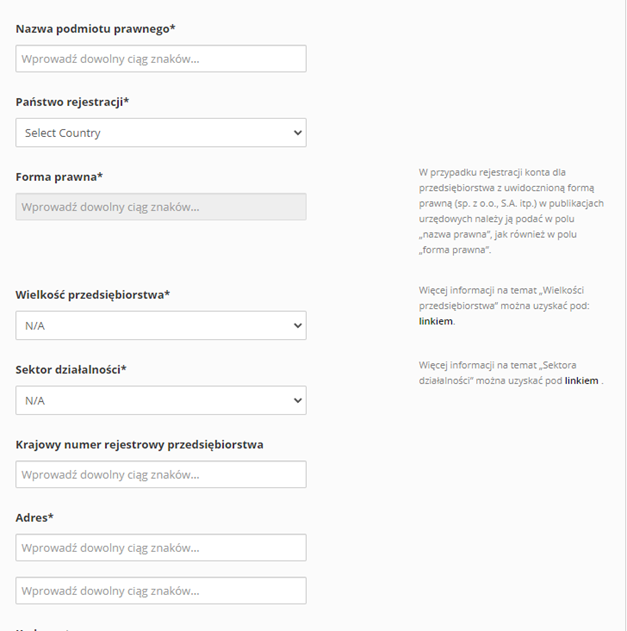The image size is (627, 631).
Task: Click the Adres label
Action: [x=35, y=518]
